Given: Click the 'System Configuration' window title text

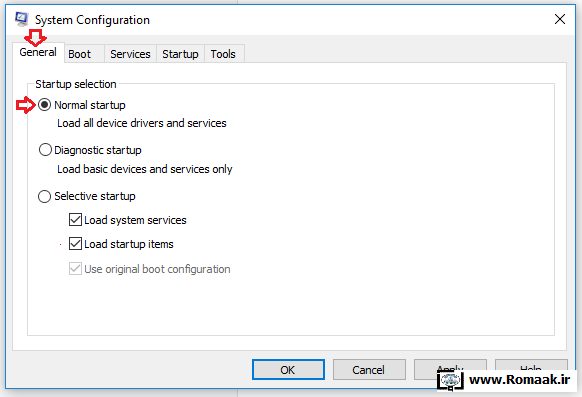Looking at the screenshot, I should (92, 20).
